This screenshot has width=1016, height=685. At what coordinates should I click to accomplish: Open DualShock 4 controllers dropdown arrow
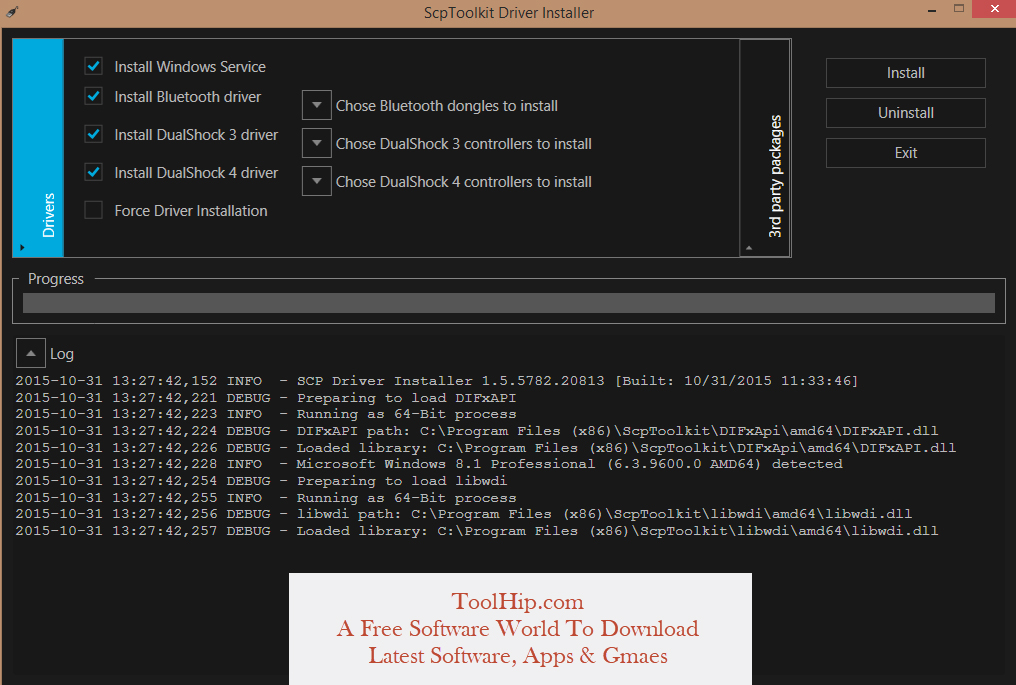pyautogui.click(x=317, y=181)
